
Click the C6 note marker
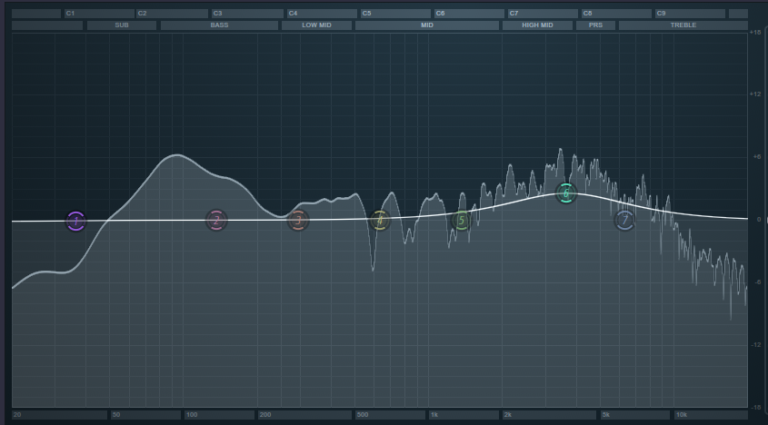tap(441, 13)
